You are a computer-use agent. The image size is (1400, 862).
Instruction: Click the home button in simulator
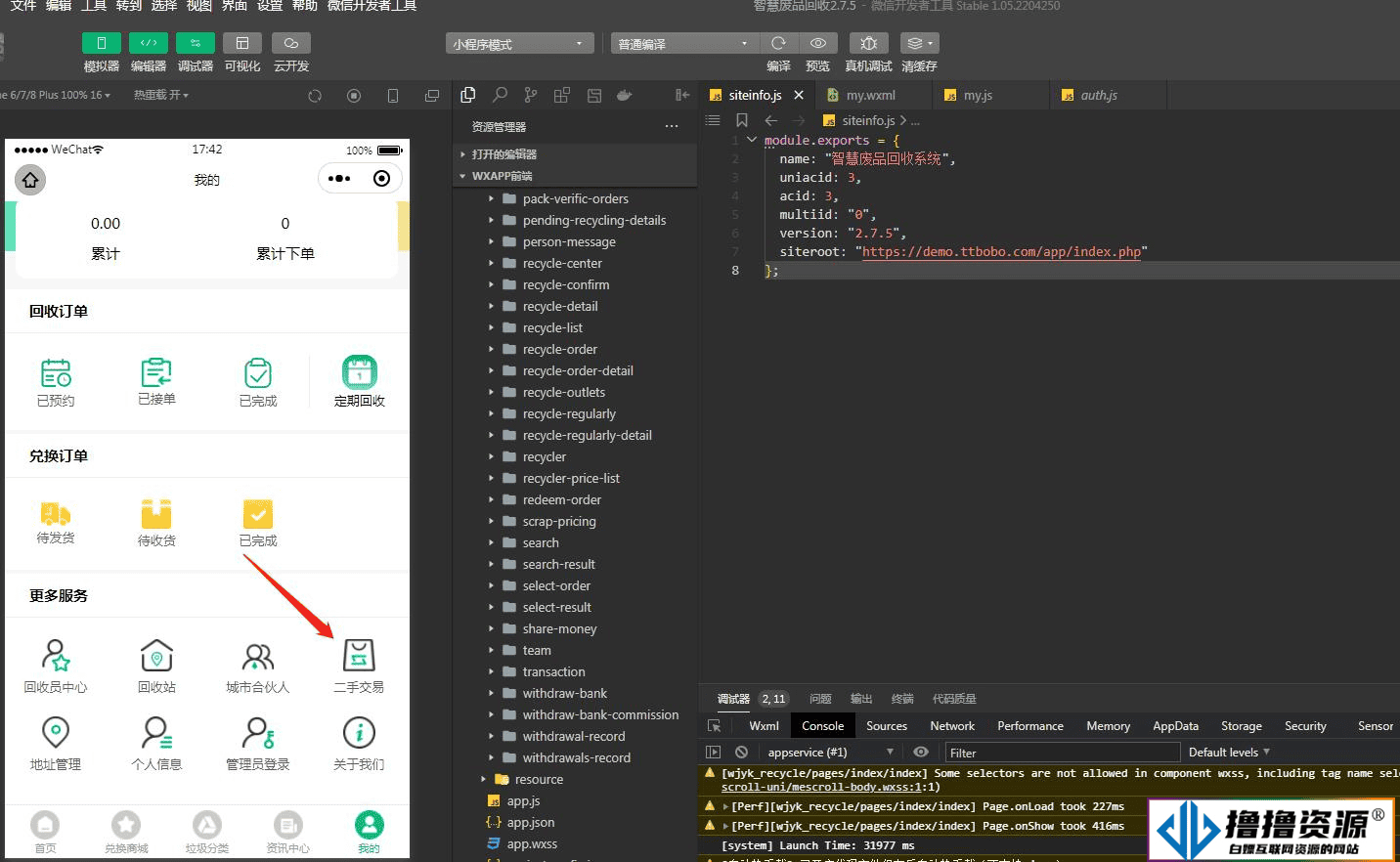click(x=30, y=179)
